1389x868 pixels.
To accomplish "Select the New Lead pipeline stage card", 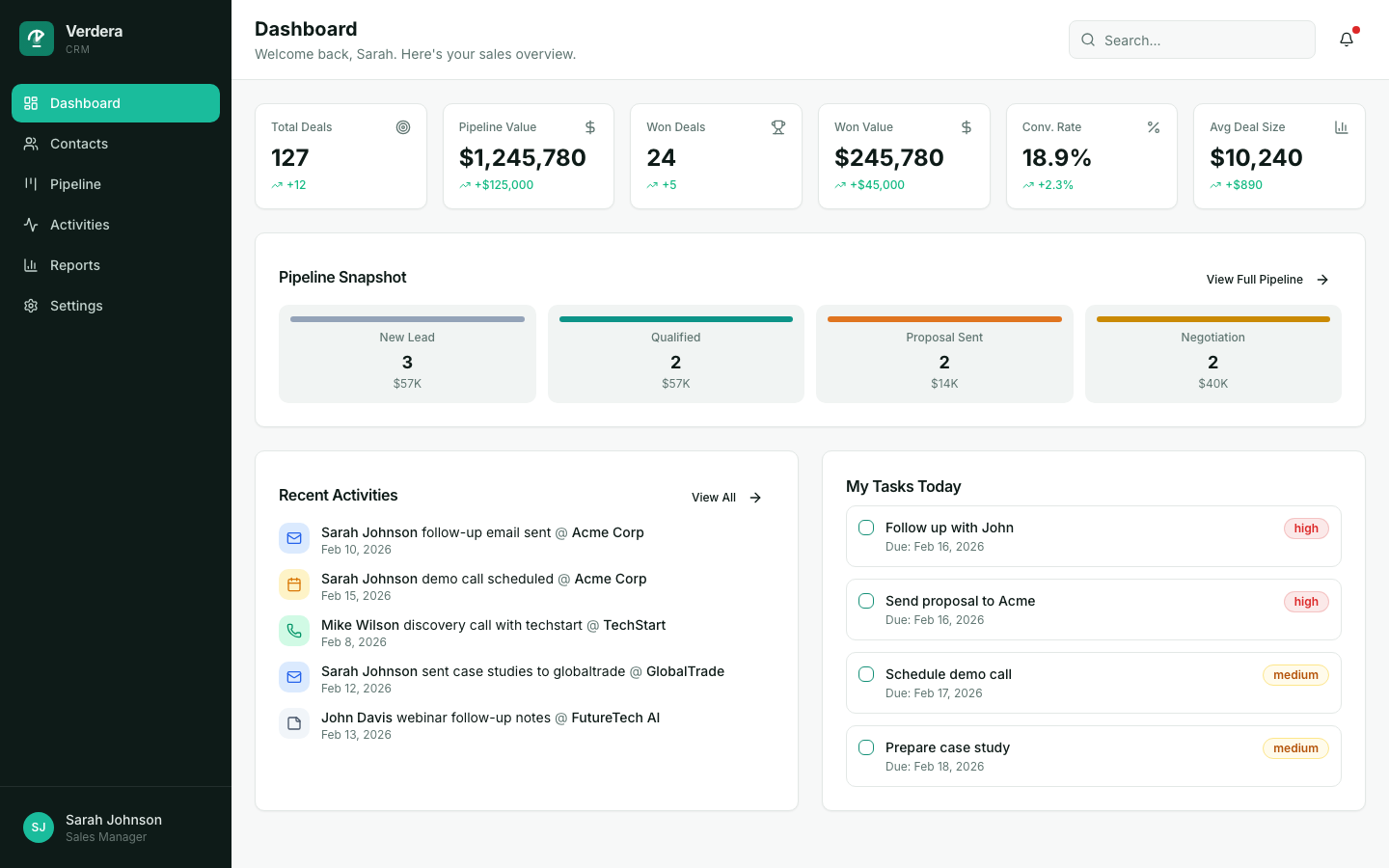I will pyautogui.click(x=407, y=354).
